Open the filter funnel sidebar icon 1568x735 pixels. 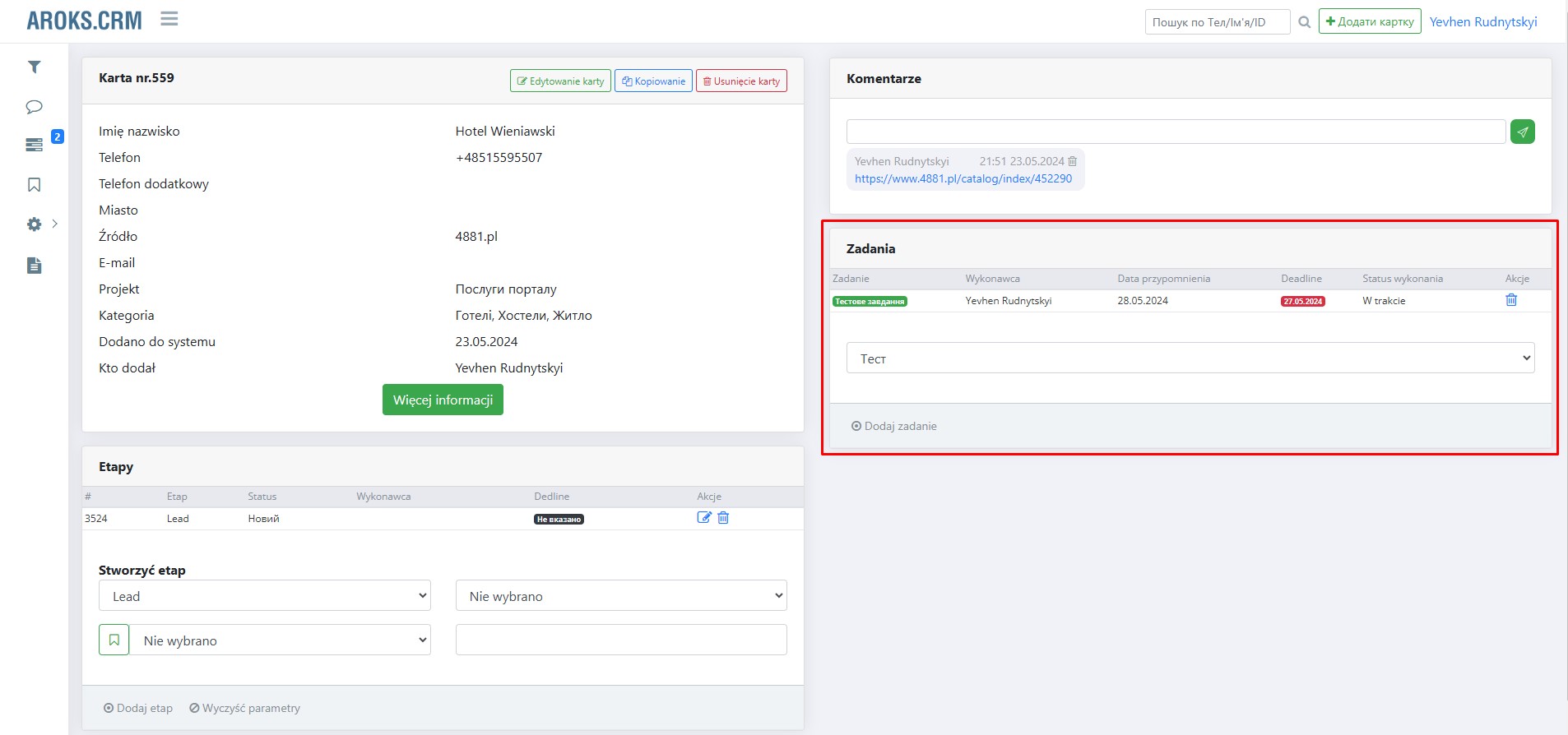coord(35,67)
